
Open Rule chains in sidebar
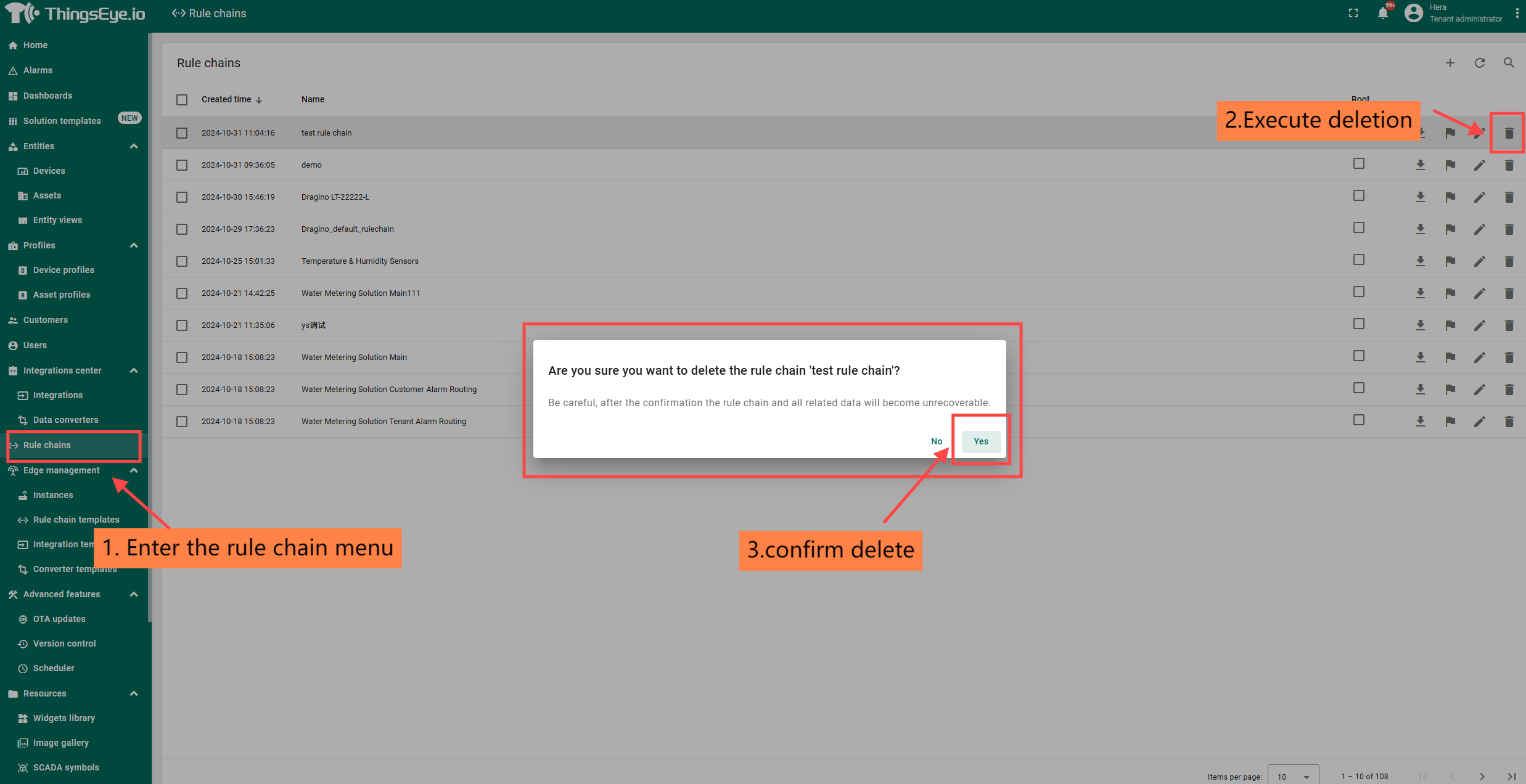[x=47, y=445]
